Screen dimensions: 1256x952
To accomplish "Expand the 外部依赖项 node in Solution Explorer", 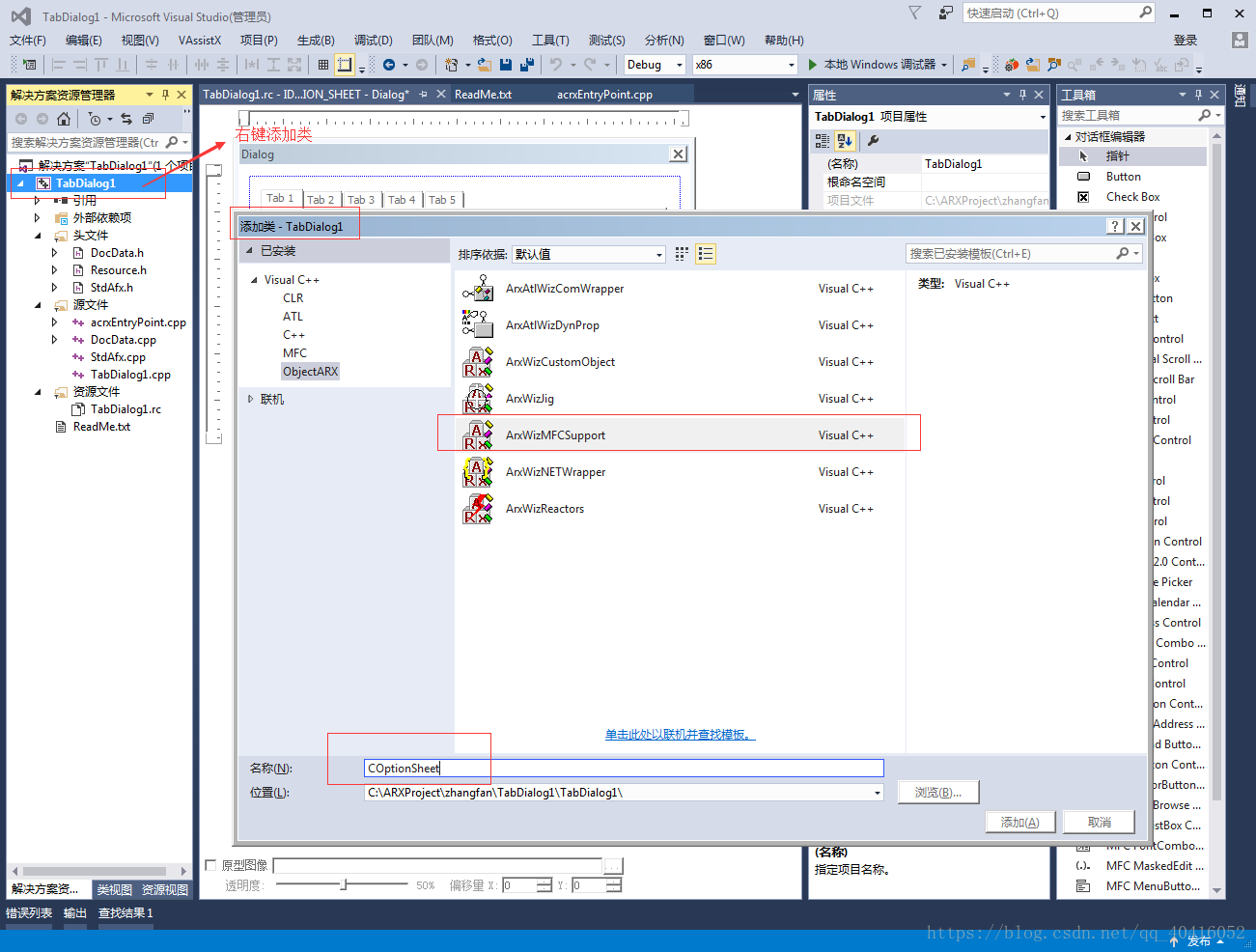I will click(38, 218).
